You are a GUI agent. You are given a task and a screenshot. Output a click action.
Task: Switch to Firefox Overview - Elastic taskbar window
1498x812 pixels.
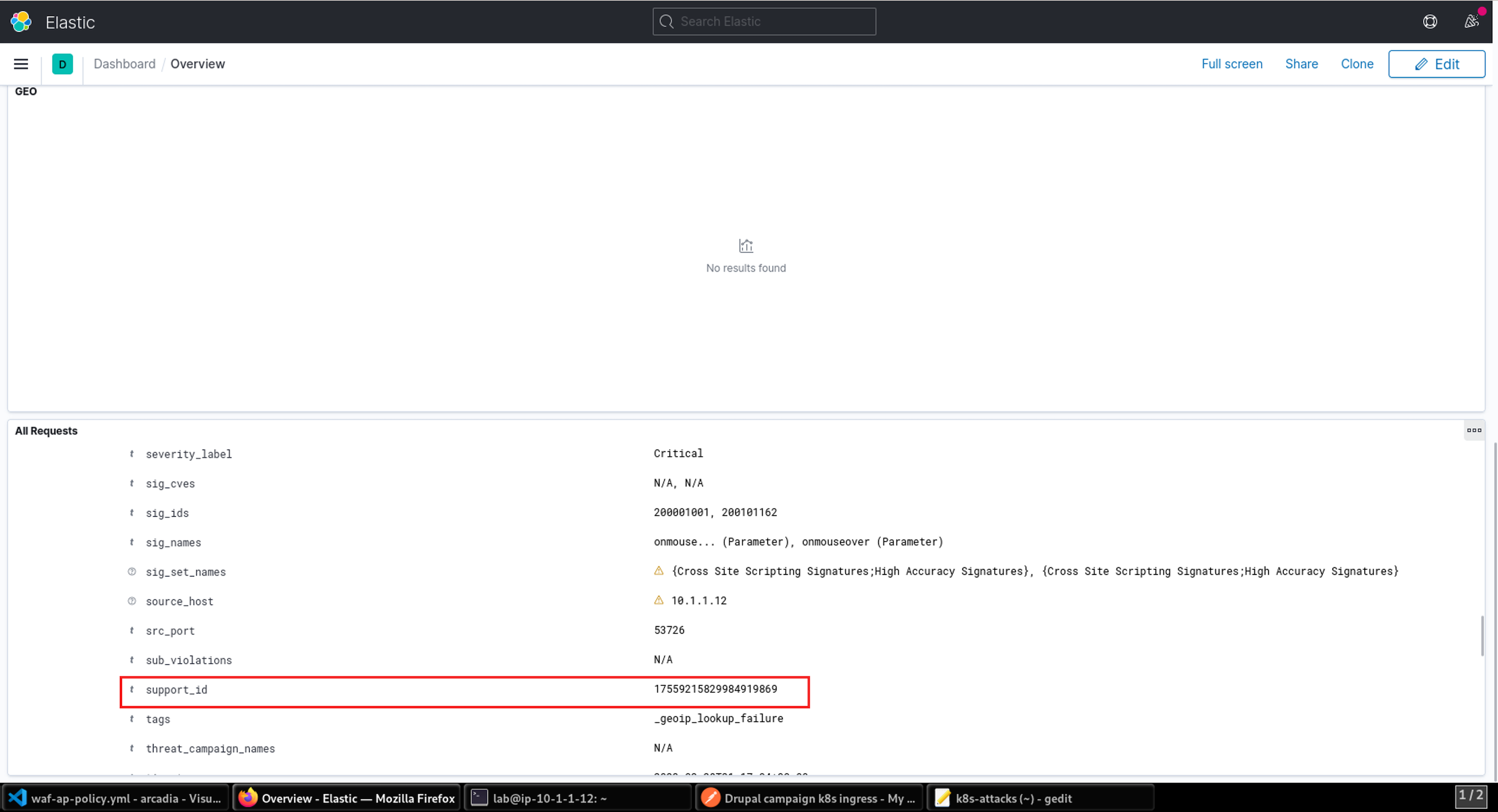(346, 798)
